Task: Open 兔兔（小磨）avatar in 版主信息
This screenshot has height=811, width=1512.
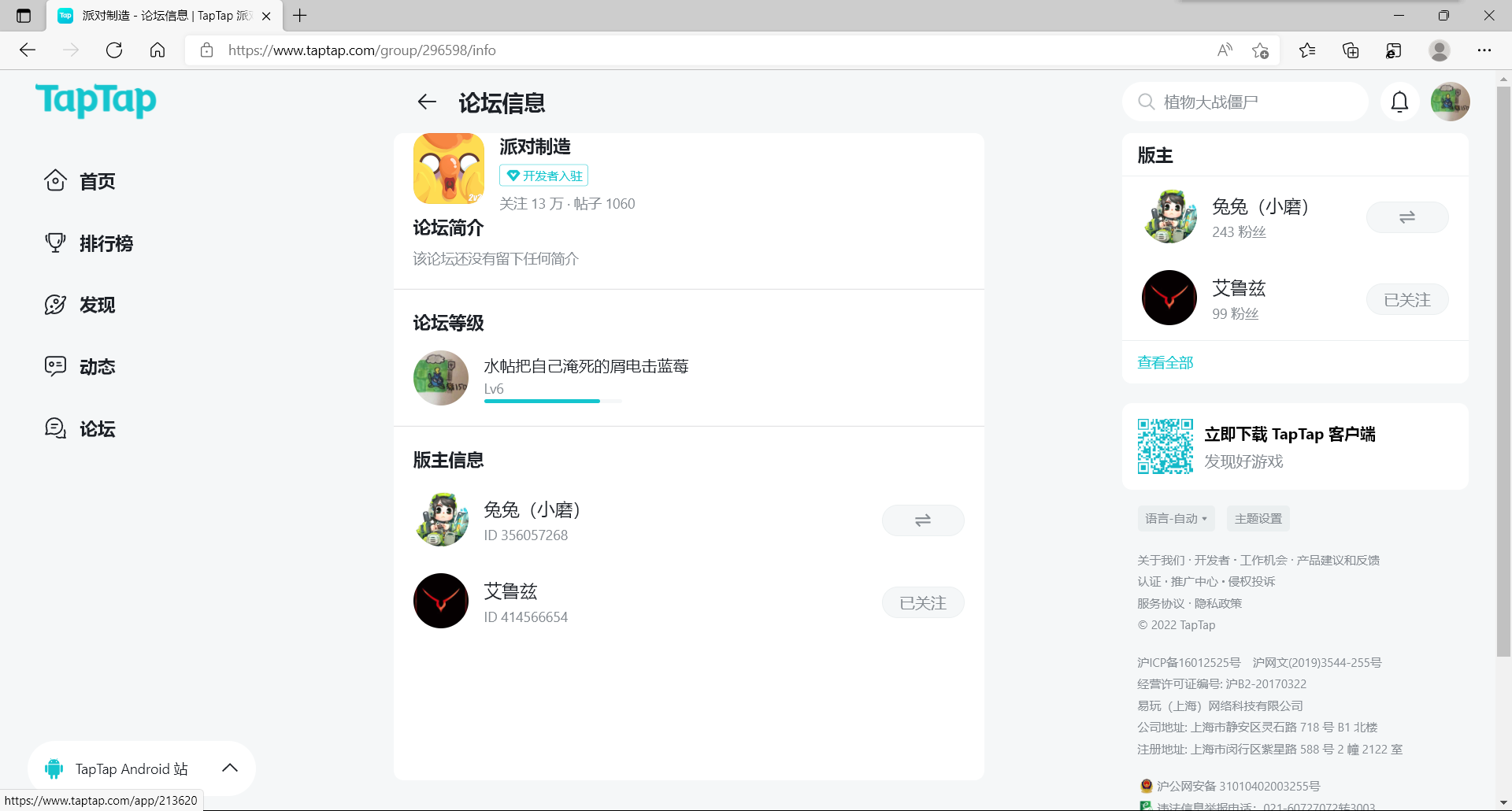Action: [x=441, y=520]
